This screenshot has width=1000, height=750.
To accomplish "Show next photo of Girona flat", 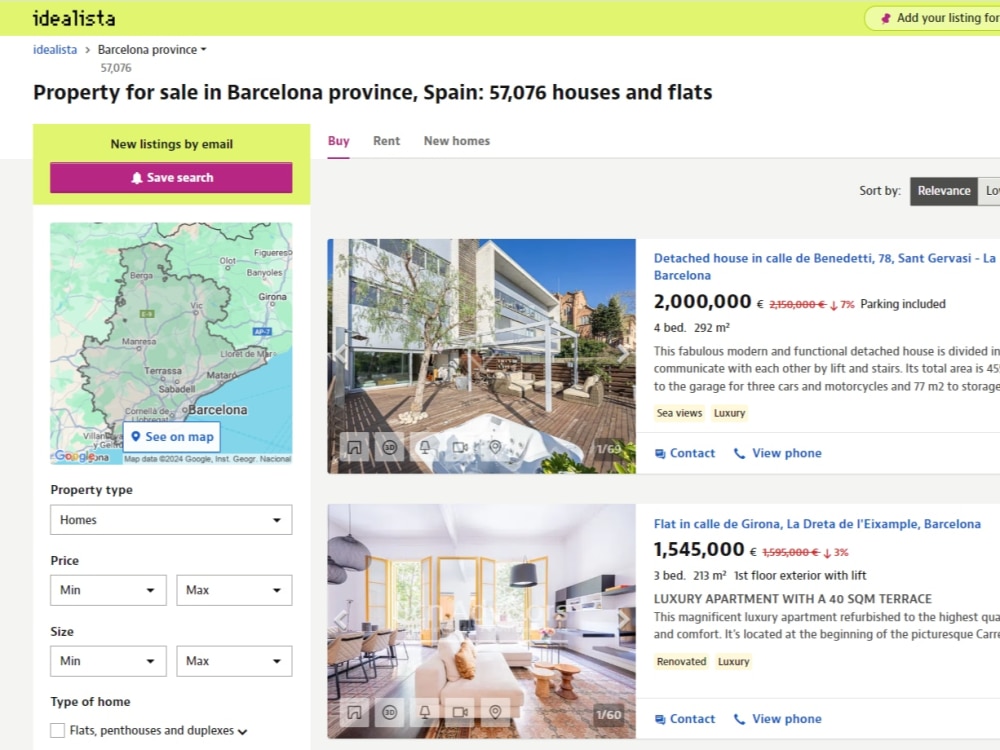I will [x=622, y=619].
